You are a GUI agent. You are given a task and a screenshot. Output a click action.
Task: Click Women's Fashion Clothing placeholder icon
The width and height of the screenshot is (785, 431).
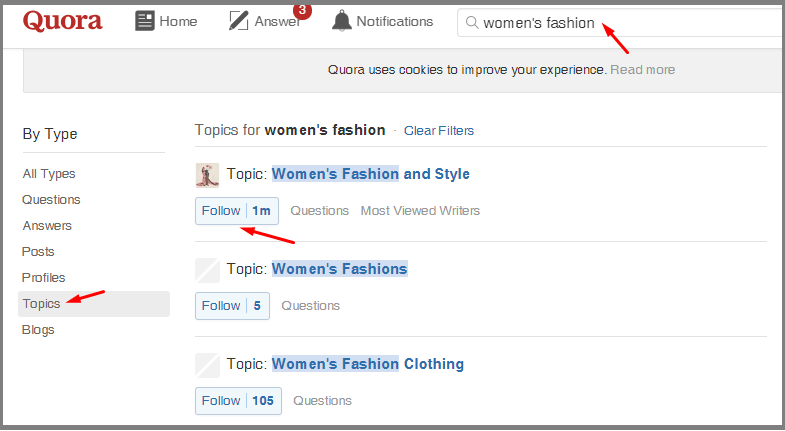[207, 365]
